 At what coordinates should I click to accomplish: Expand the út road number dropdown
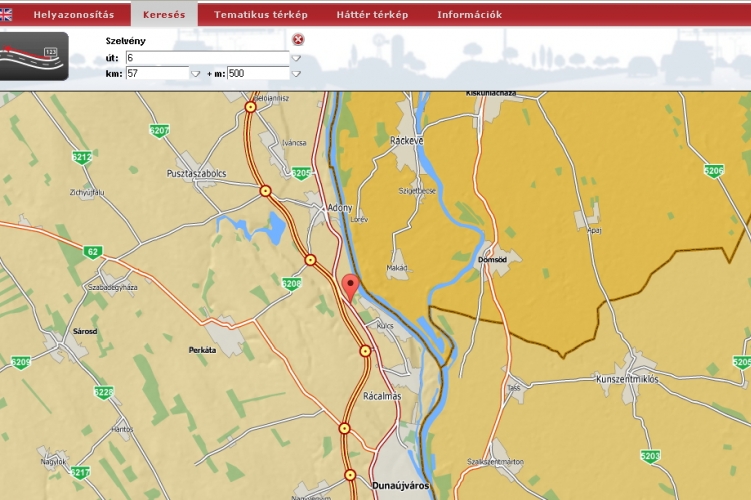(x=296, y=58)
